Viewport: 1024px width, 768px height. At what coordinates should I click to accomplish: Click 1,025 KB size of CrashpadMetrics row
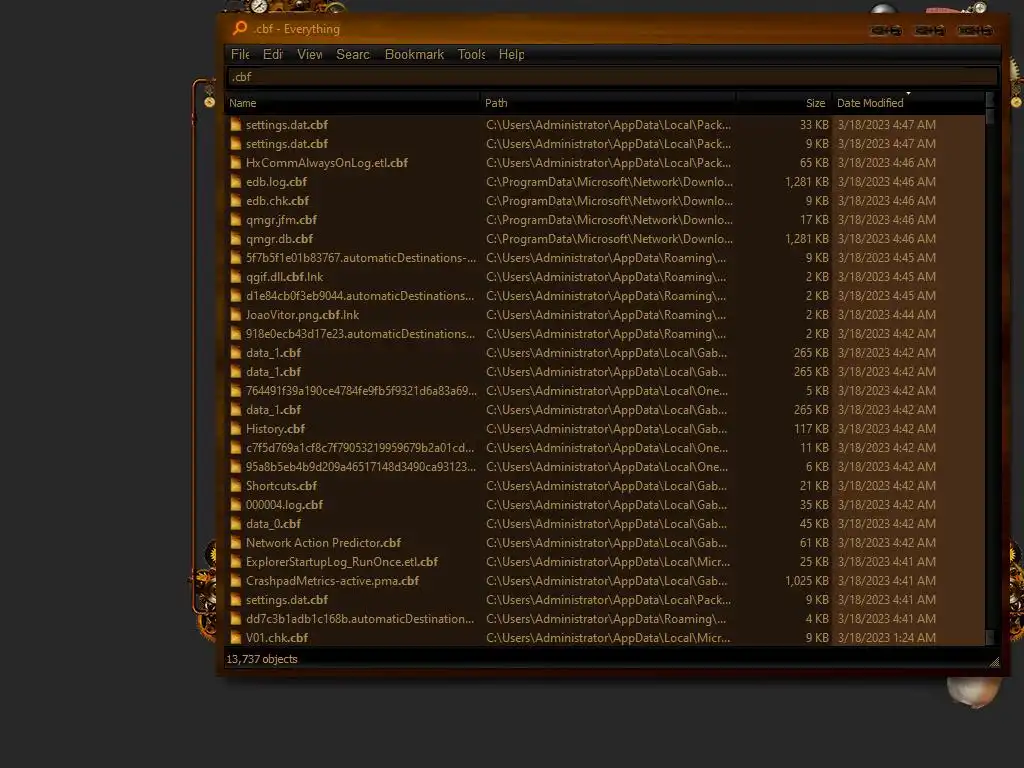click(807, 581)
